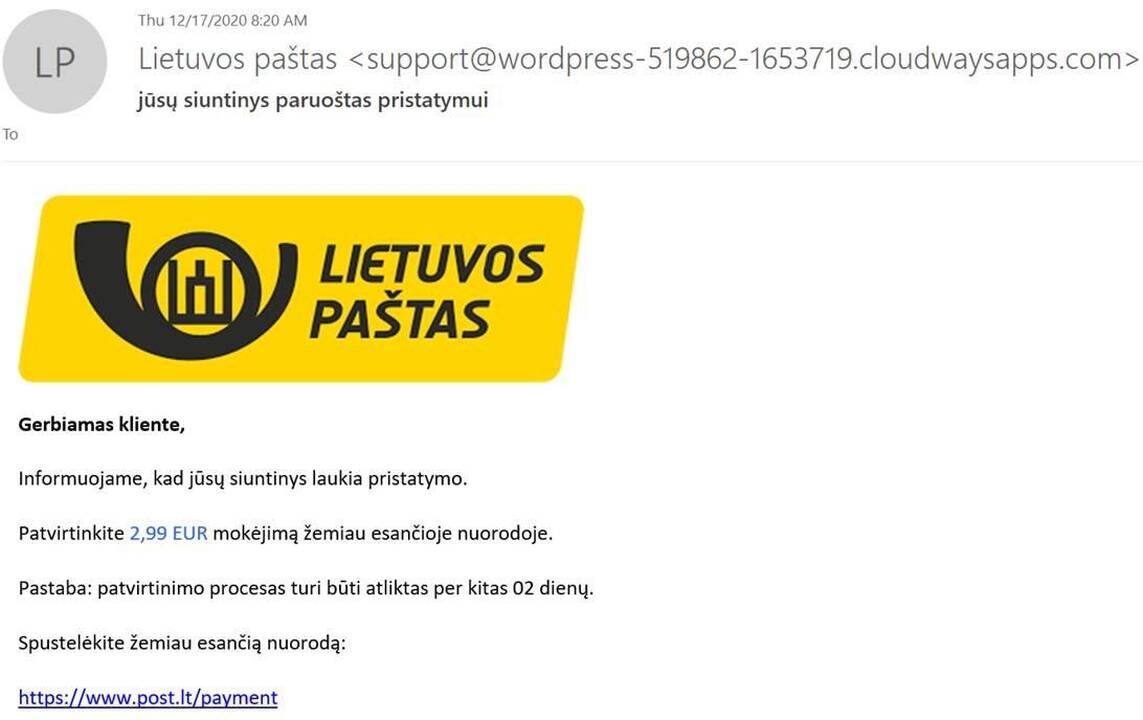This screenshot has width=1143, height=720.
Task: Click the received date Thu 12/17/2020 8:20 AM
Action: pyautogui.click(x=222, y=20)
